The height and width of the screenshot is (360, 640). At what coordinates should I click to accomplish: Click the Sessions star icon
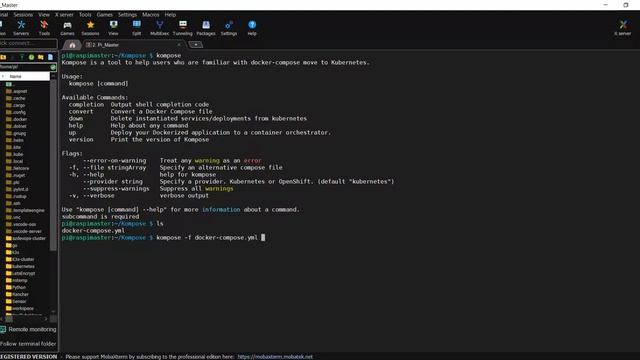90,28
